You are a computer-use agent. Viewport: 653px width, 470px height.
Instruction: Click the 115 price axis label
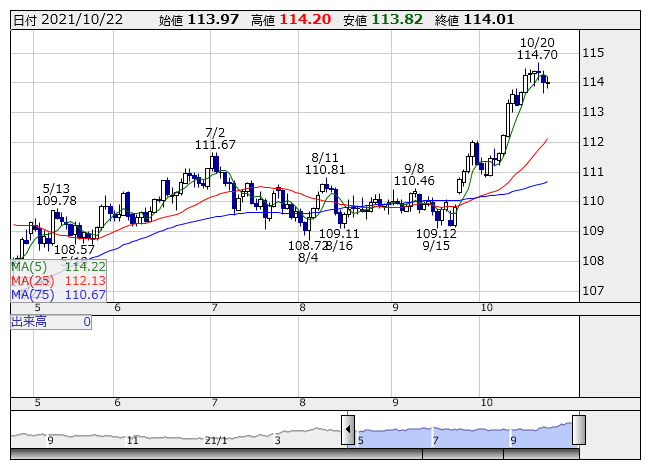click(x=593, y=53)
